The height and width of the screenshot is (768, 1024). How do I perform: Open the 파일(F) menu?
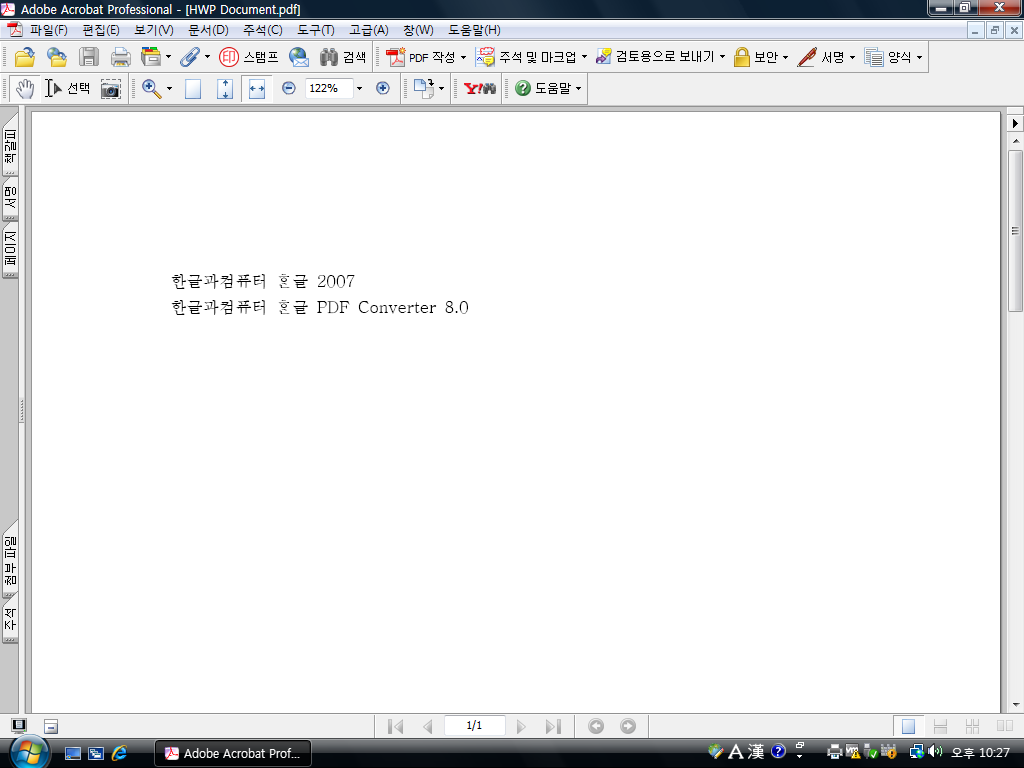pos(48,30)
